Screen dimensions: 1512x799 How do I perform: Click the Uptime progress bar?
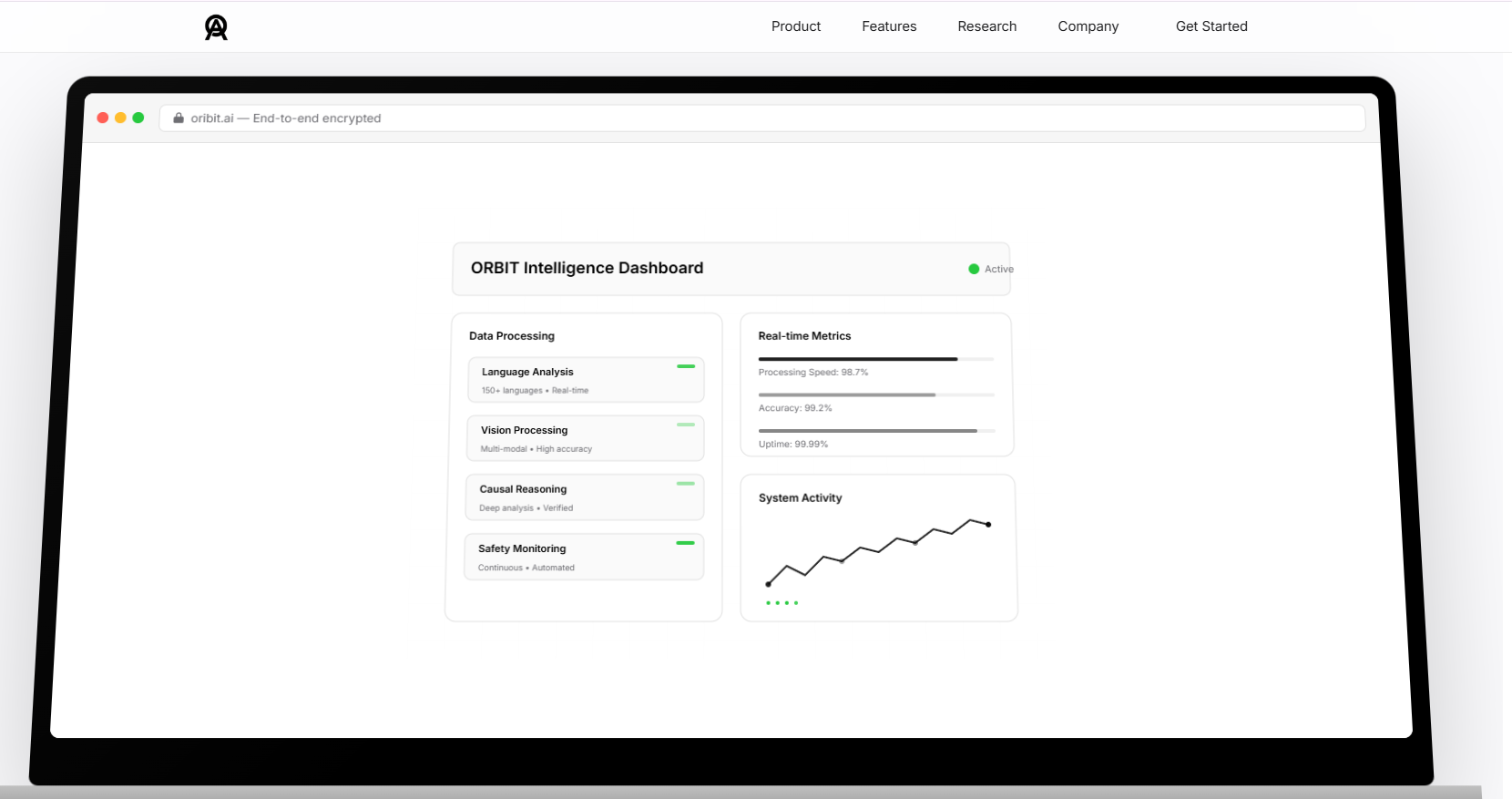pos(876,430)
